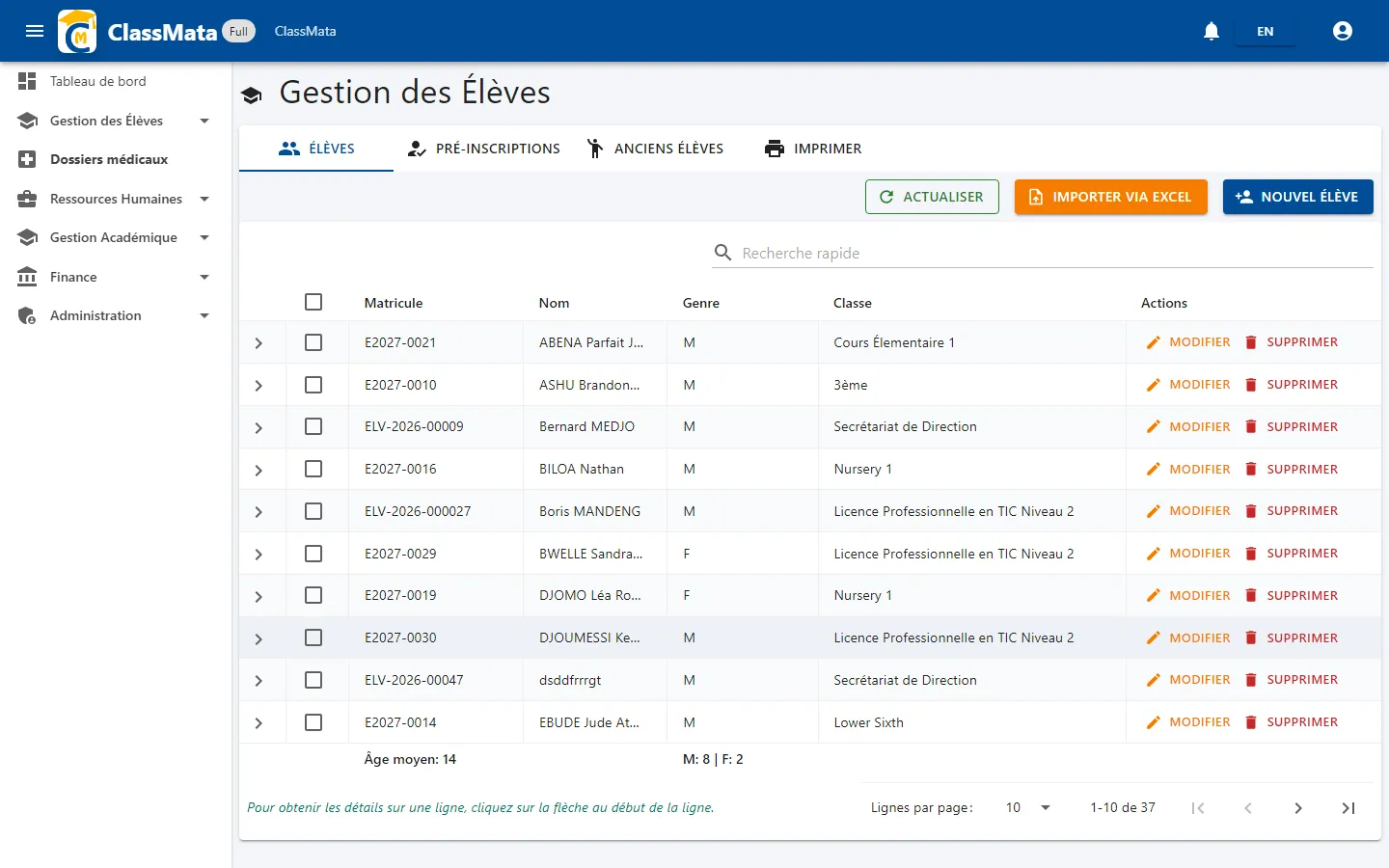Select the checkbox for ASHU Brandon row
Screen dimensions: 1389x868
coord(313,385)
